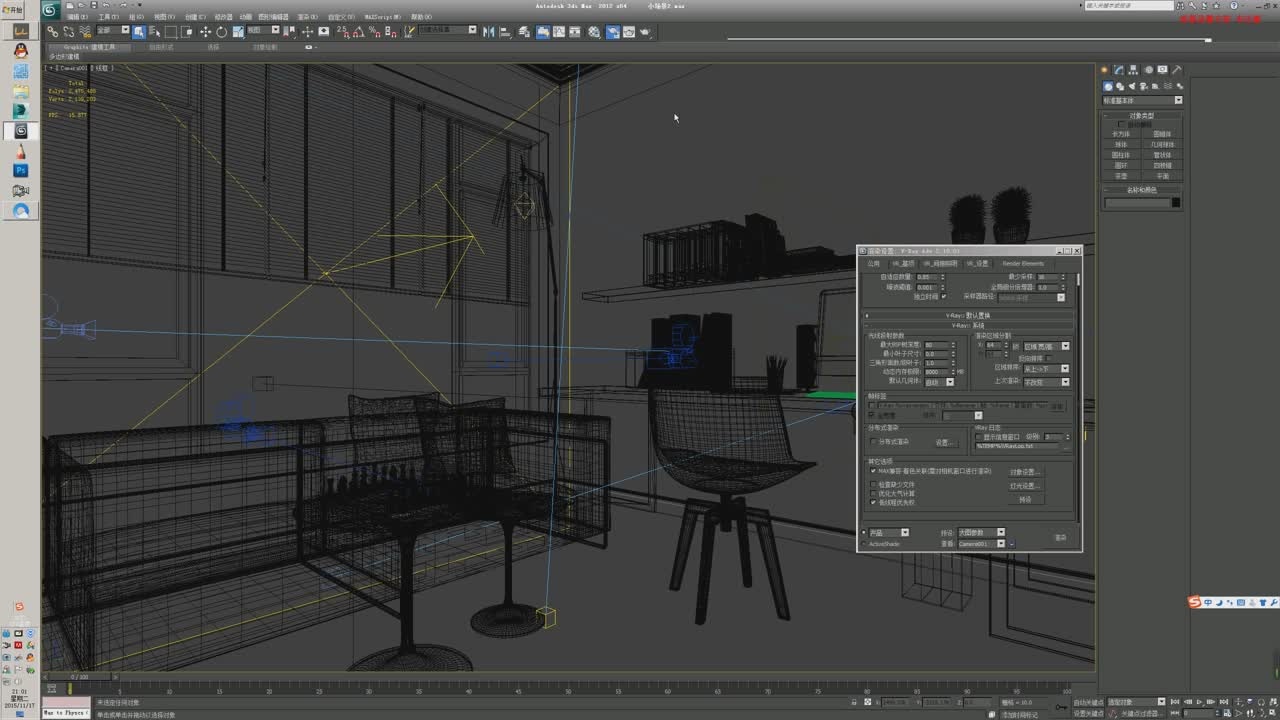Collapse the V-Ray 系统 rollout
1280x720 pixels.
coord(968,325)
